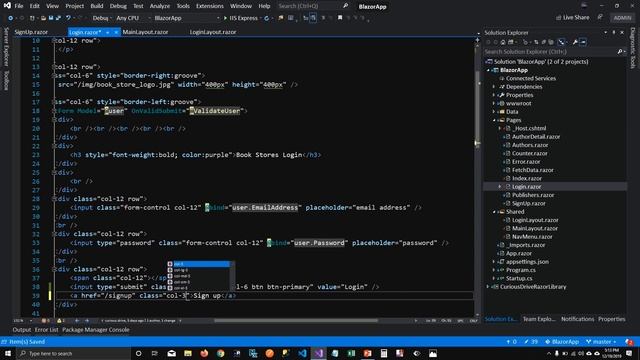Click the bookmark toolbar icon

coord(340,18)
